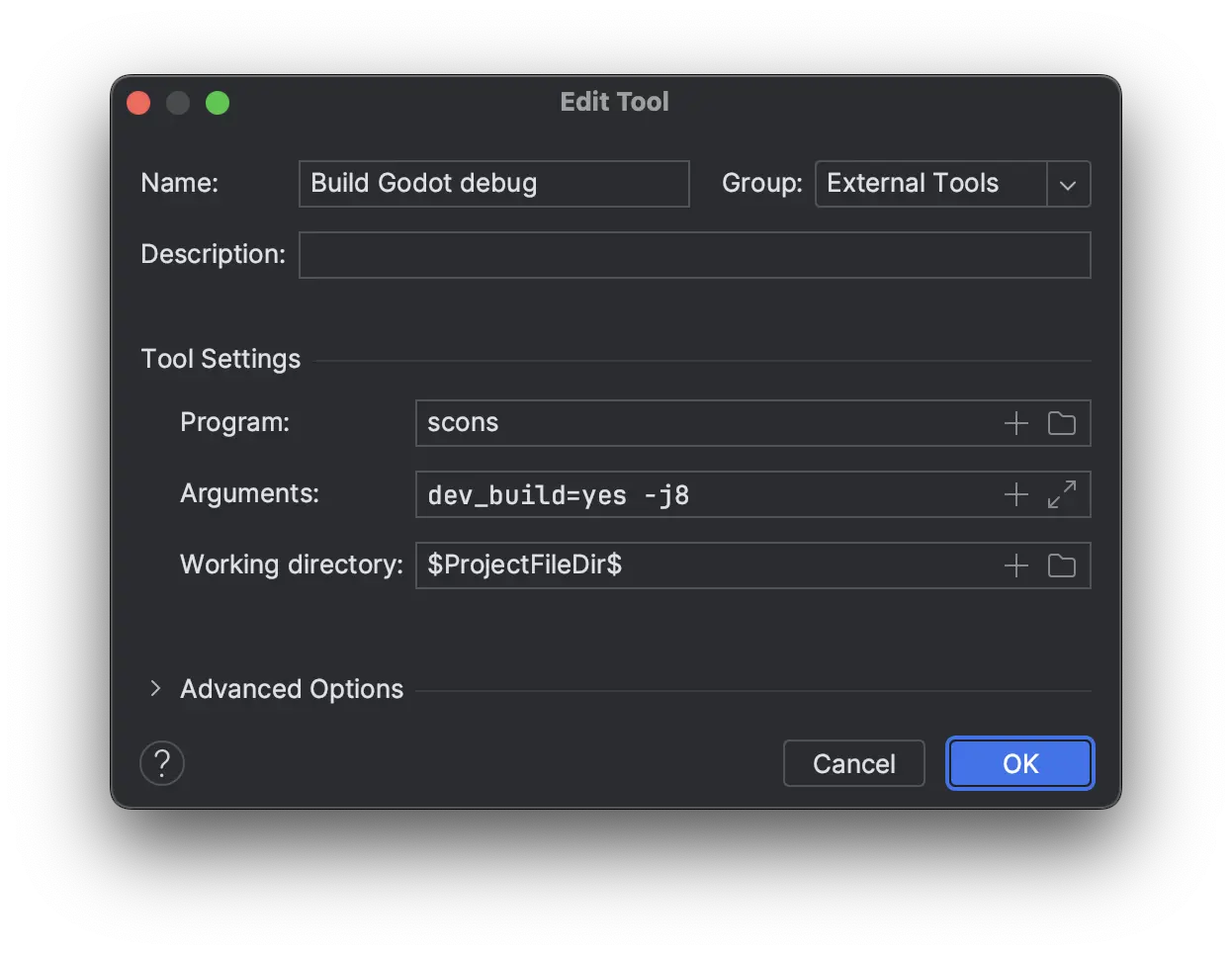Browse for a Working directory via folder icon
Image resolution: width=1232 pixels, height=955 pixels.
pyautogui.click(x=1062, y=564)
